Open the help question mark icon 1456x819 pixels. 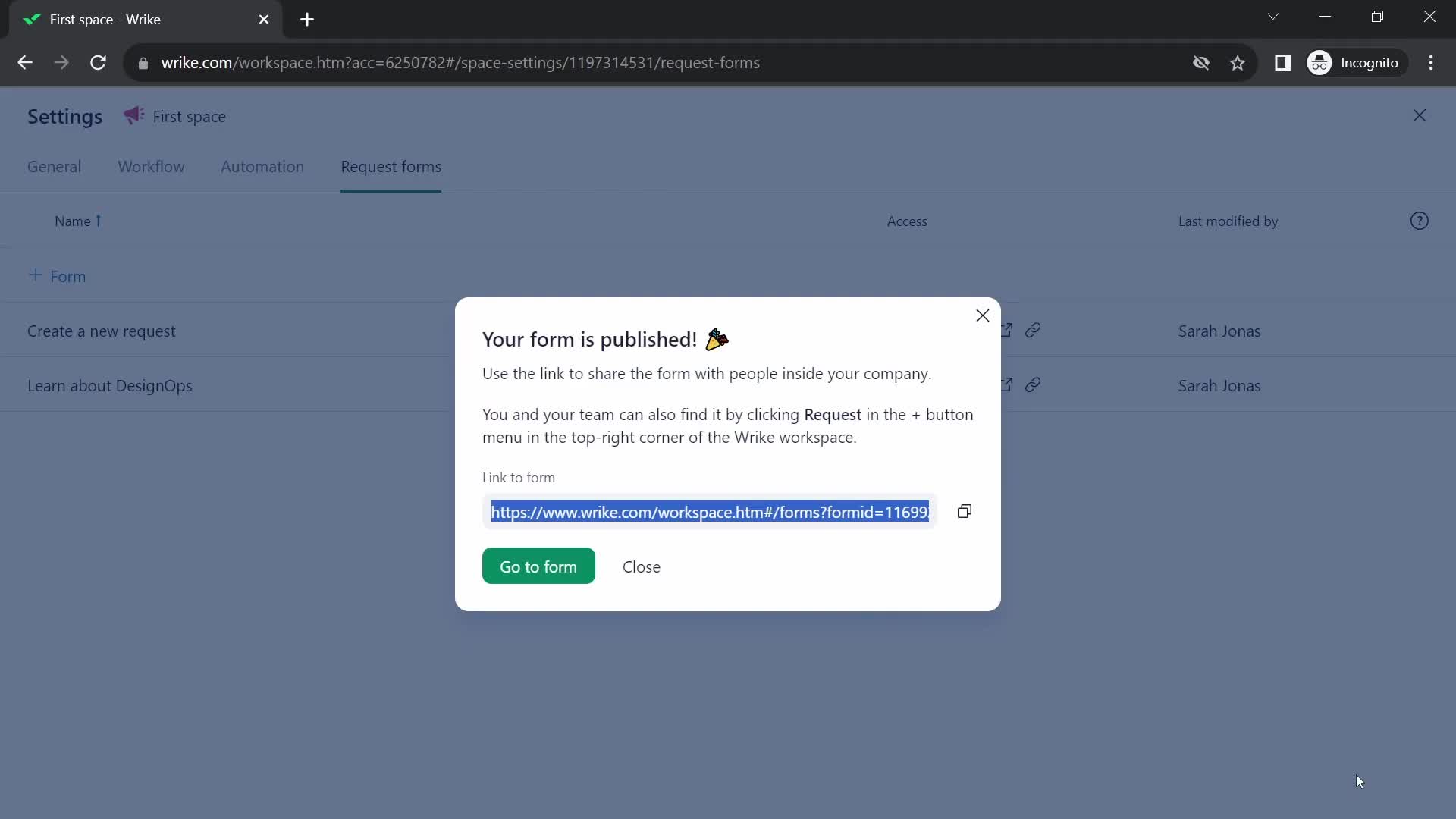(1419, 221)
